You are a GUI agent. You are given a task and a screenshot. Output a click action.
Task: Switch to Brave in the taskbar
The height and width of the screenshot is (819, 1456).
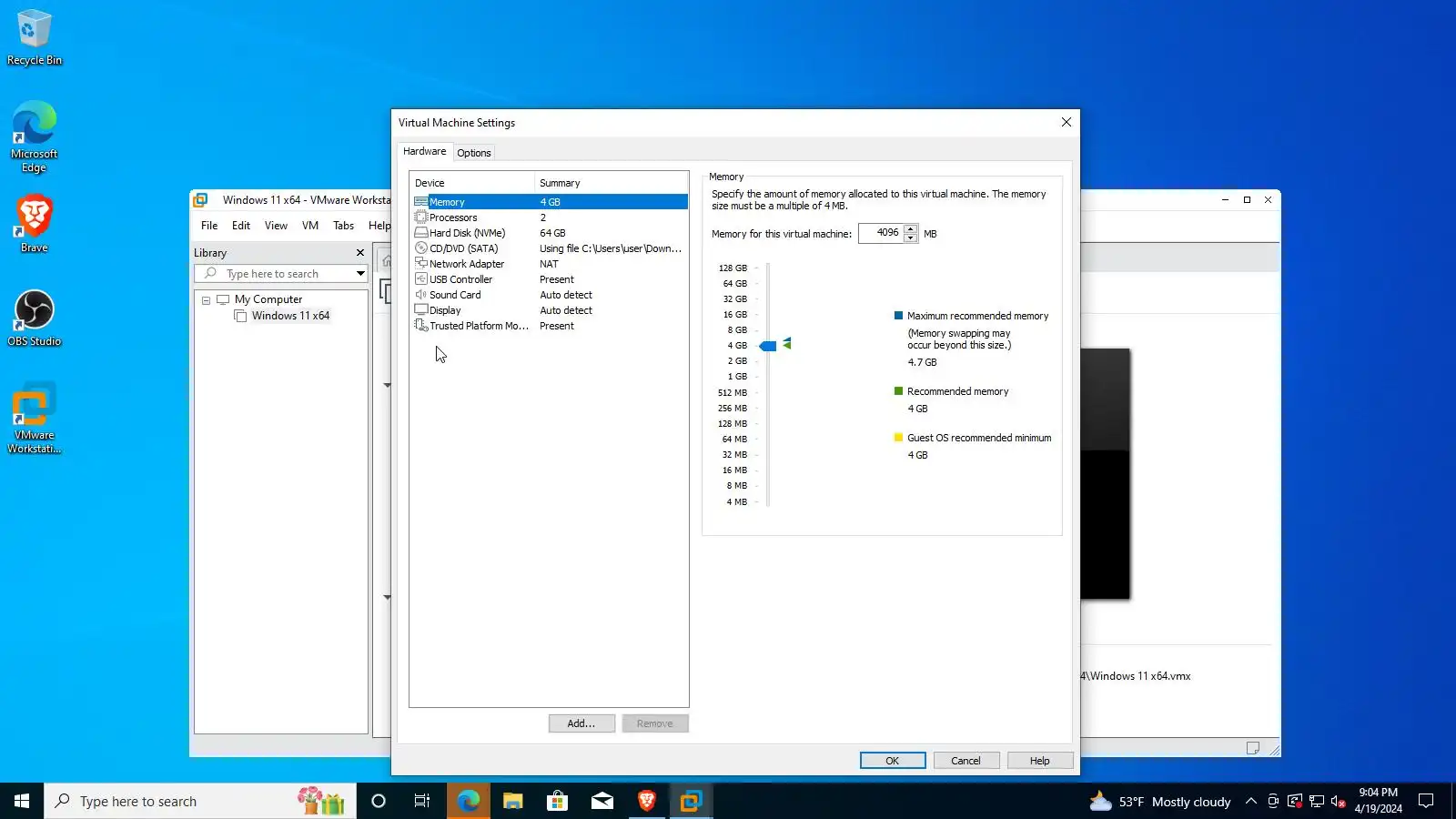pos(647,801)
